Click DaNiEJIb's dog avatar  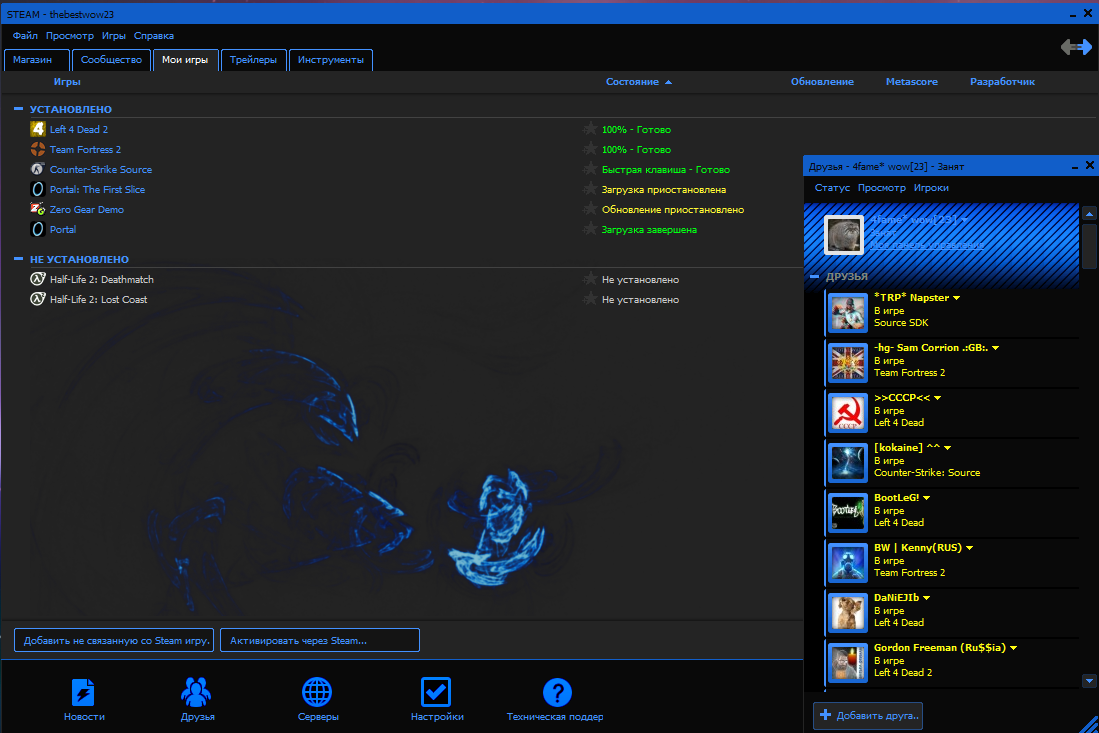coord(847,612)
